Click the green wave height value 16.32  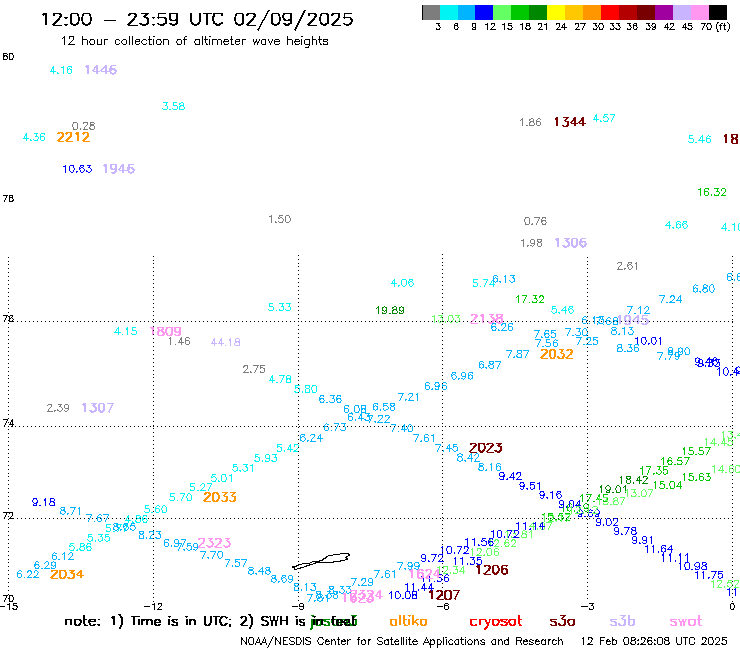[x=712, y=192]
